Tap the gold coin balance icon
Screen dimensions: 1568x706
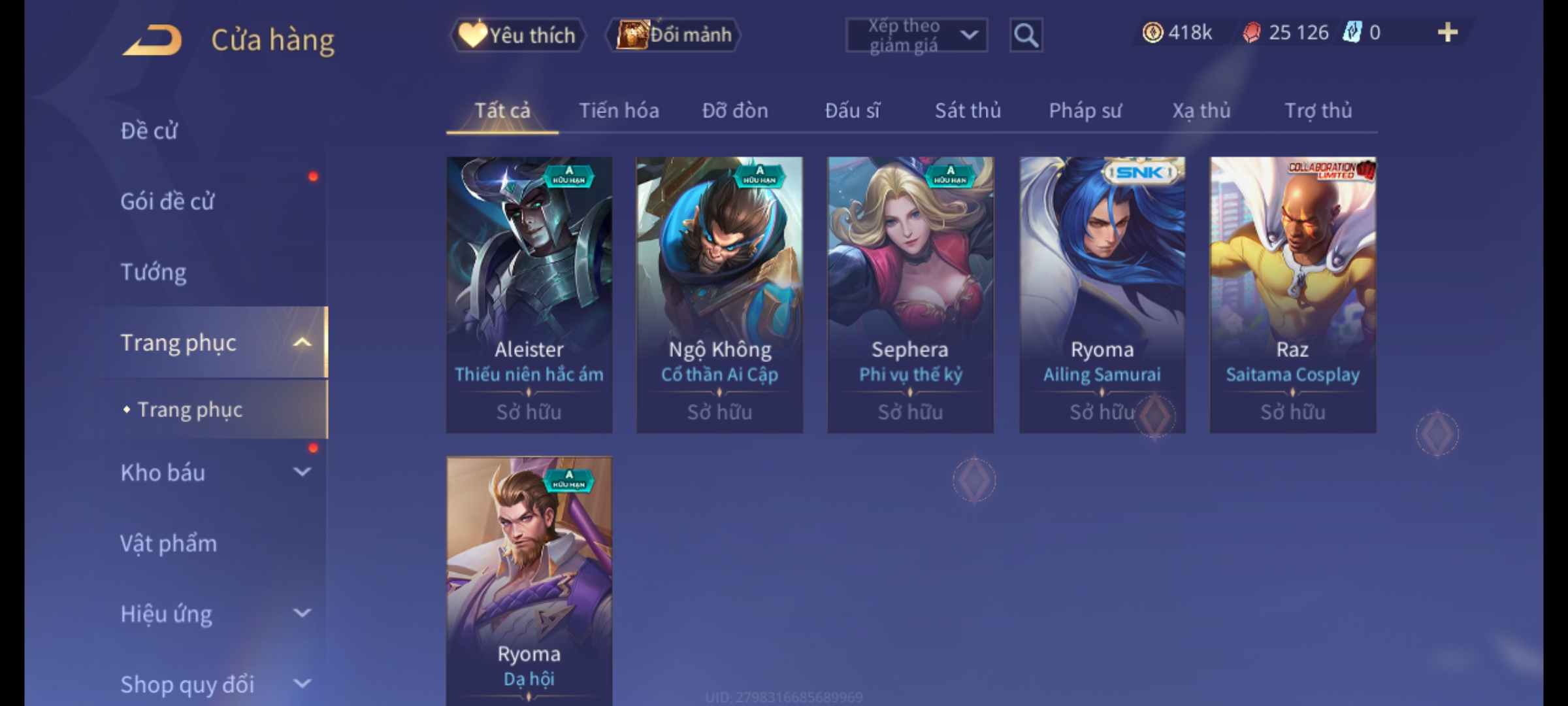click(1152, 33)
